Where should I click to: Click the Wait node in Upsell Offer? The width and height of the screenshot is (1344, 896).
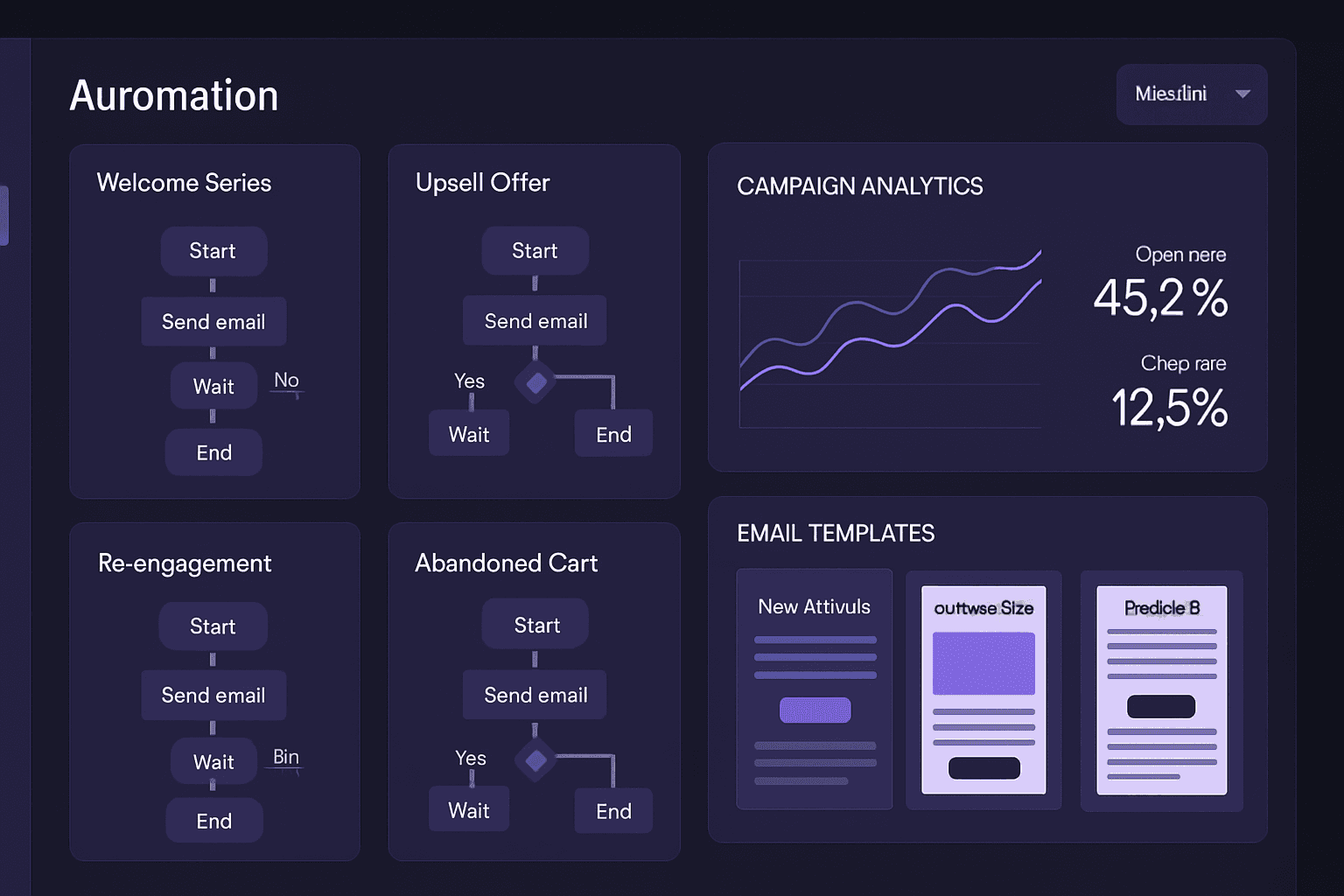click(469, 432)
